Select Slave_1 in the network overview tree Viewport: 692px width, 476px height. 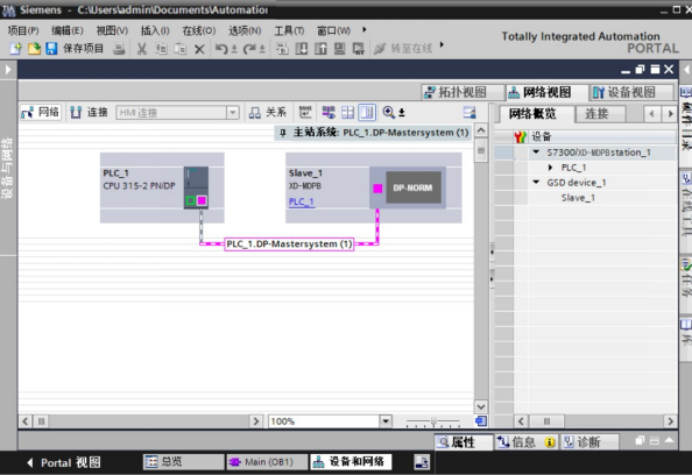[x=578, y=198]
